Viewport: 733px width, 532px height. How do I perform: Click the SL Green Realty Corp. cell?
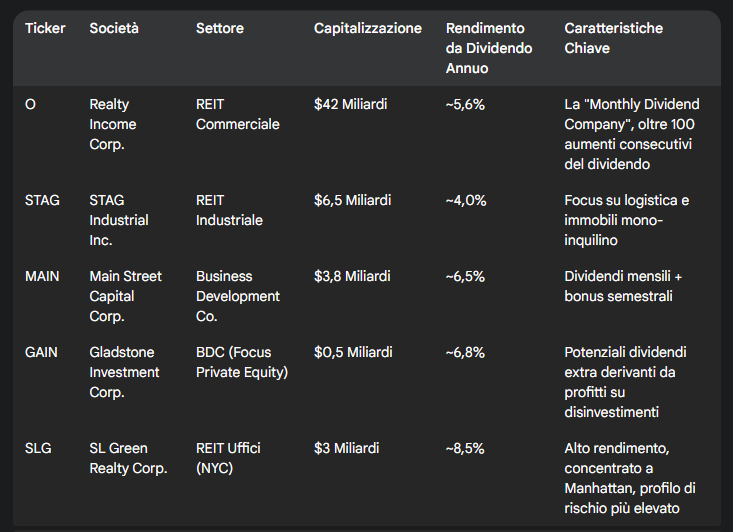coord(128,458)
